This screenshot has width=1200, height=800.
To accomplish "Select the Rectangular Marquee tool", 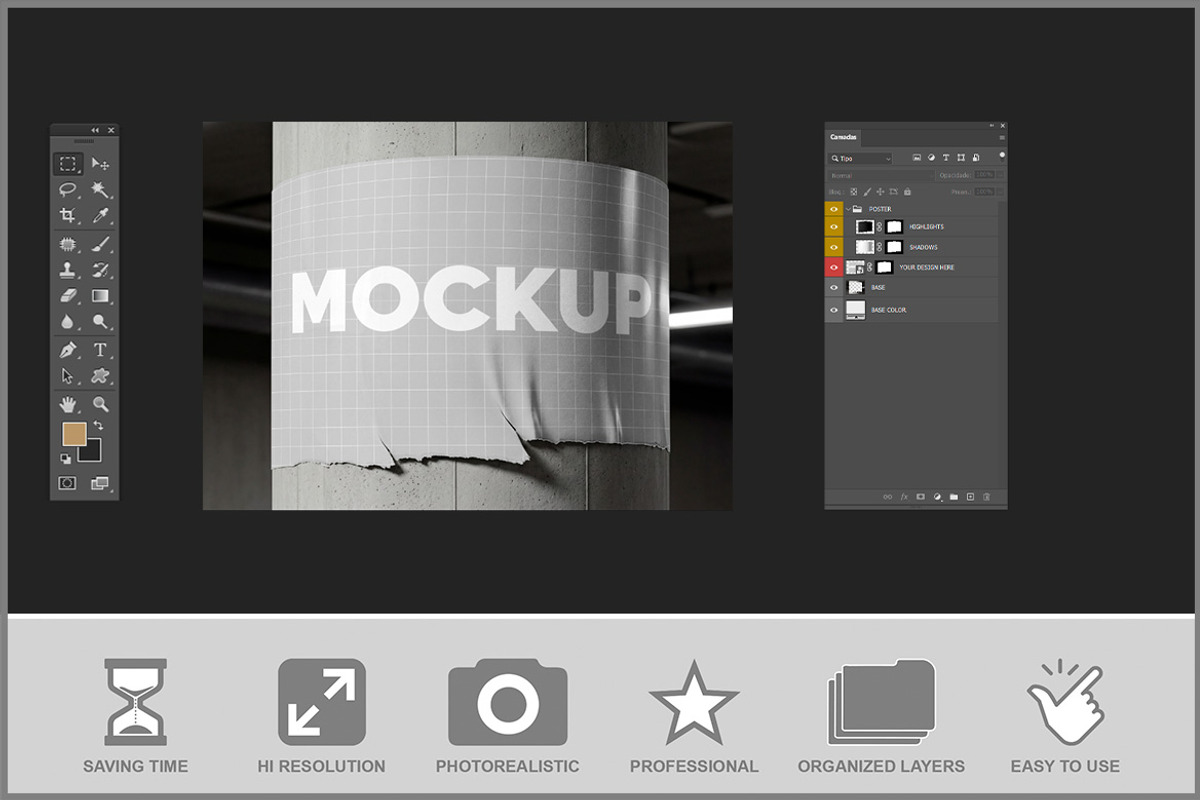I will click(x=68, y=164).
